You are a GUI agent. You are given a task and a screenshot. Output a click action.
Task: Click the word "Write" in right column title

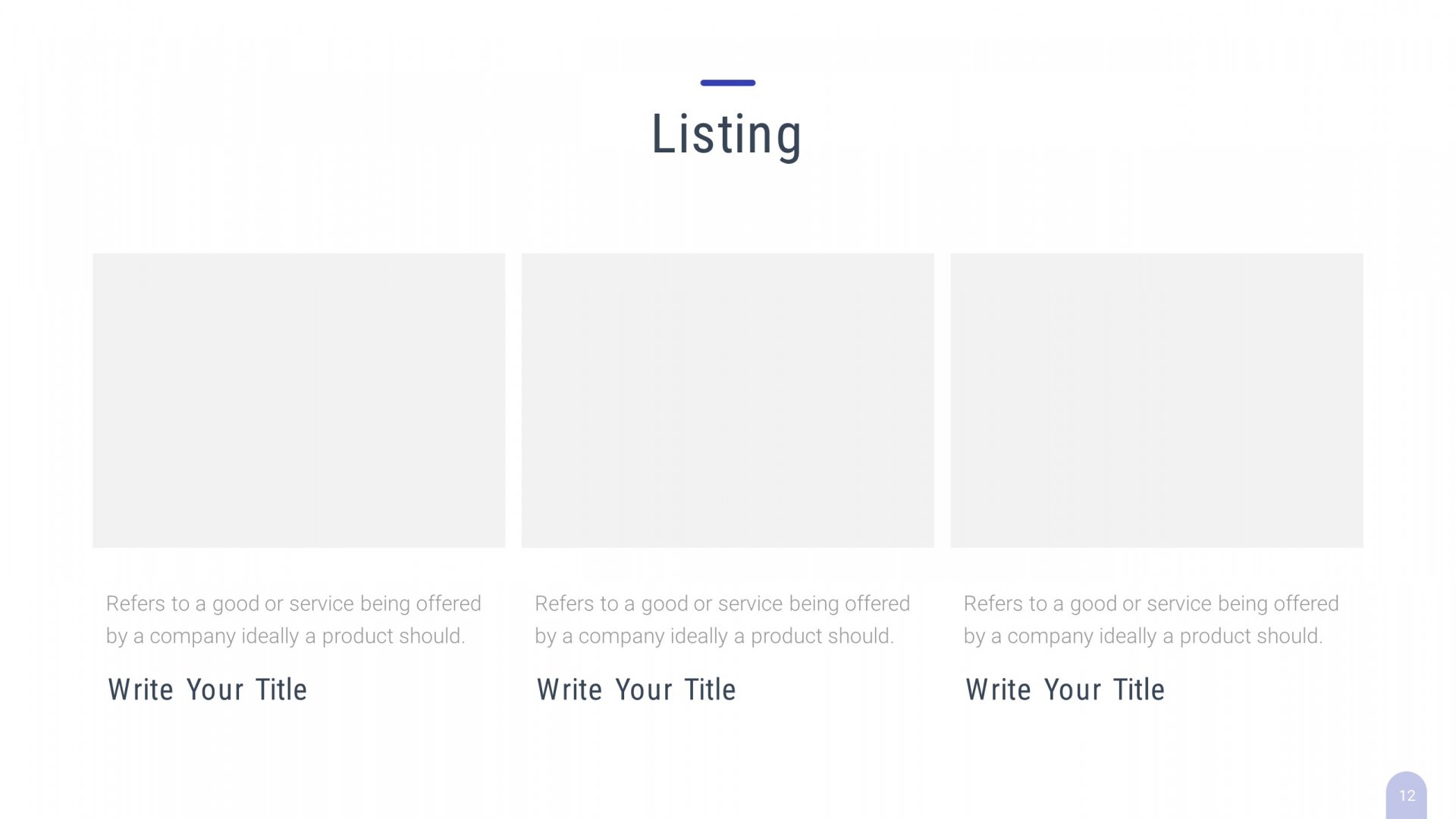point(998,690)
